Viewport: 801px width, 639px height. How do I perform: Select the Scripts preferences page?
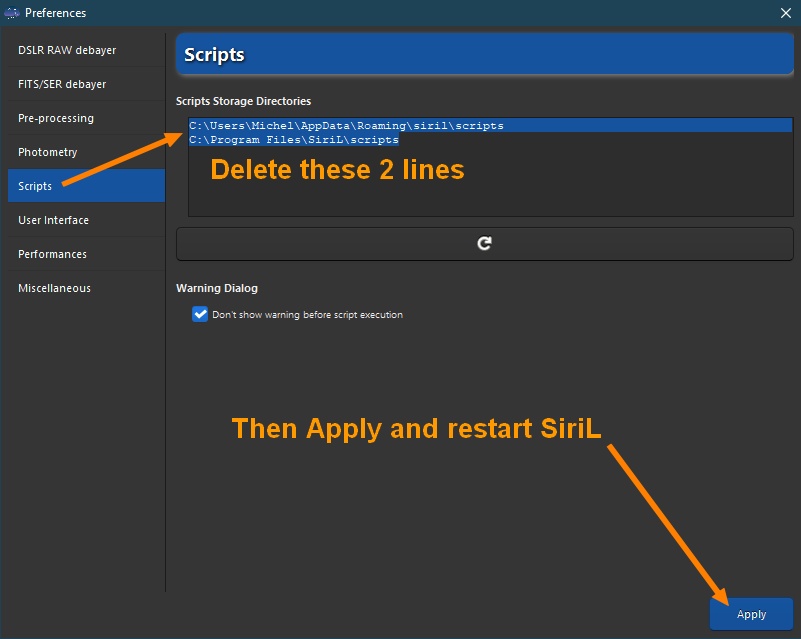pyautogui.click(x=86, y=186)
